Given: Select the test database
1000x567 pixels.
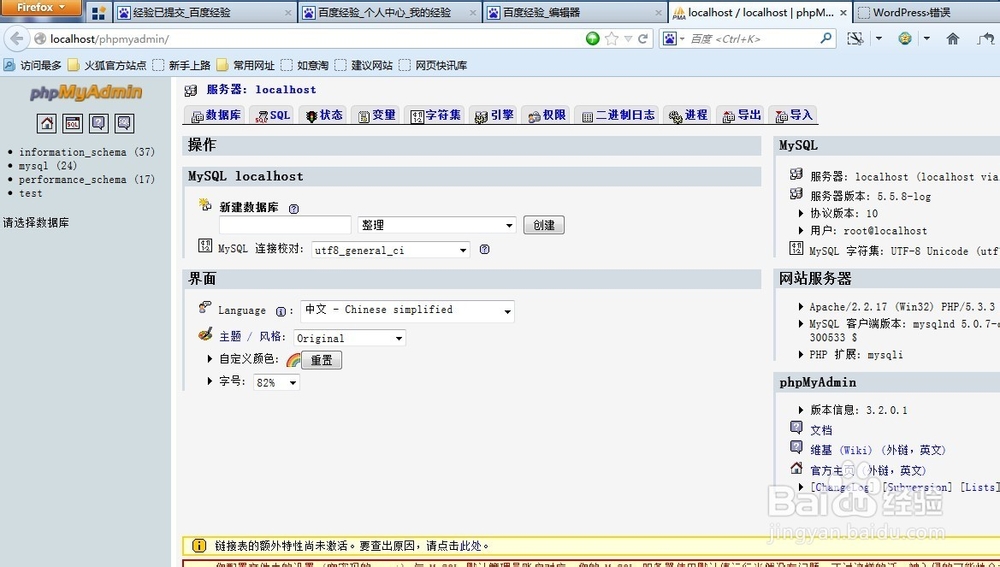Looking at the screenshot, I should (31, 193).
